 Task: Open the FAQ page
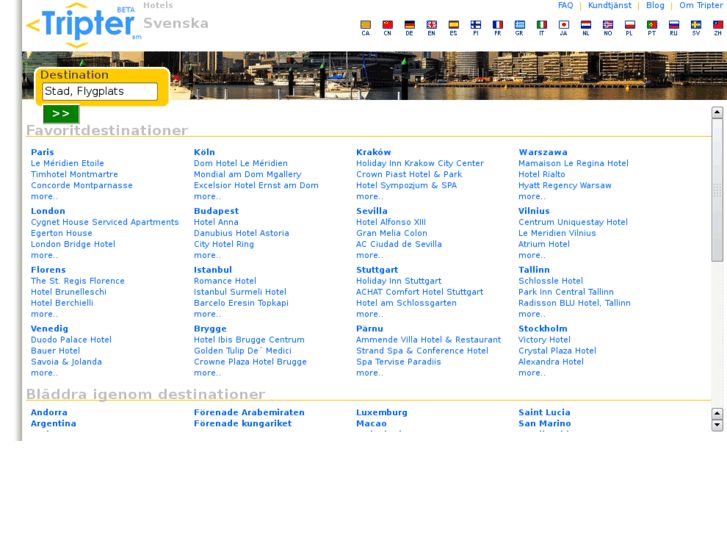pyautogui.click(x=565, y=6)
